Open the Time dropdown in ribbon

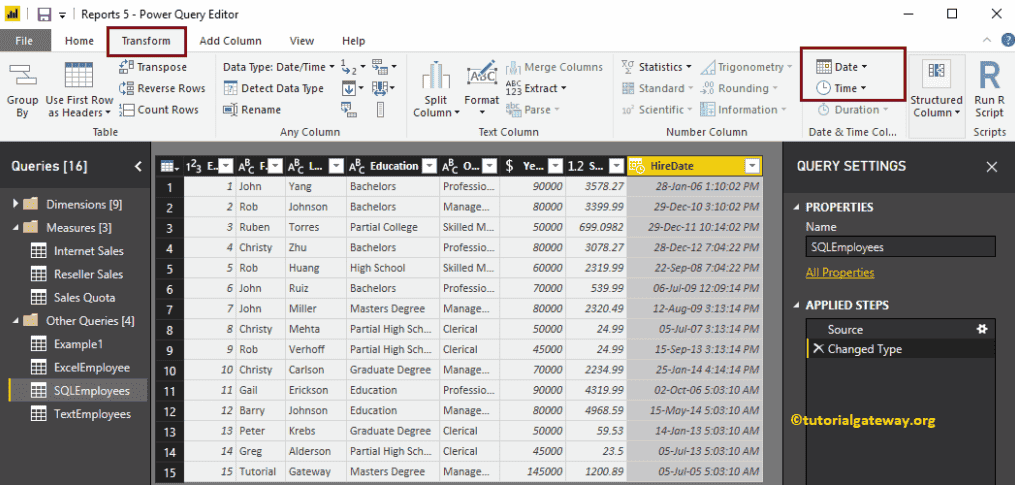(842, 88)
